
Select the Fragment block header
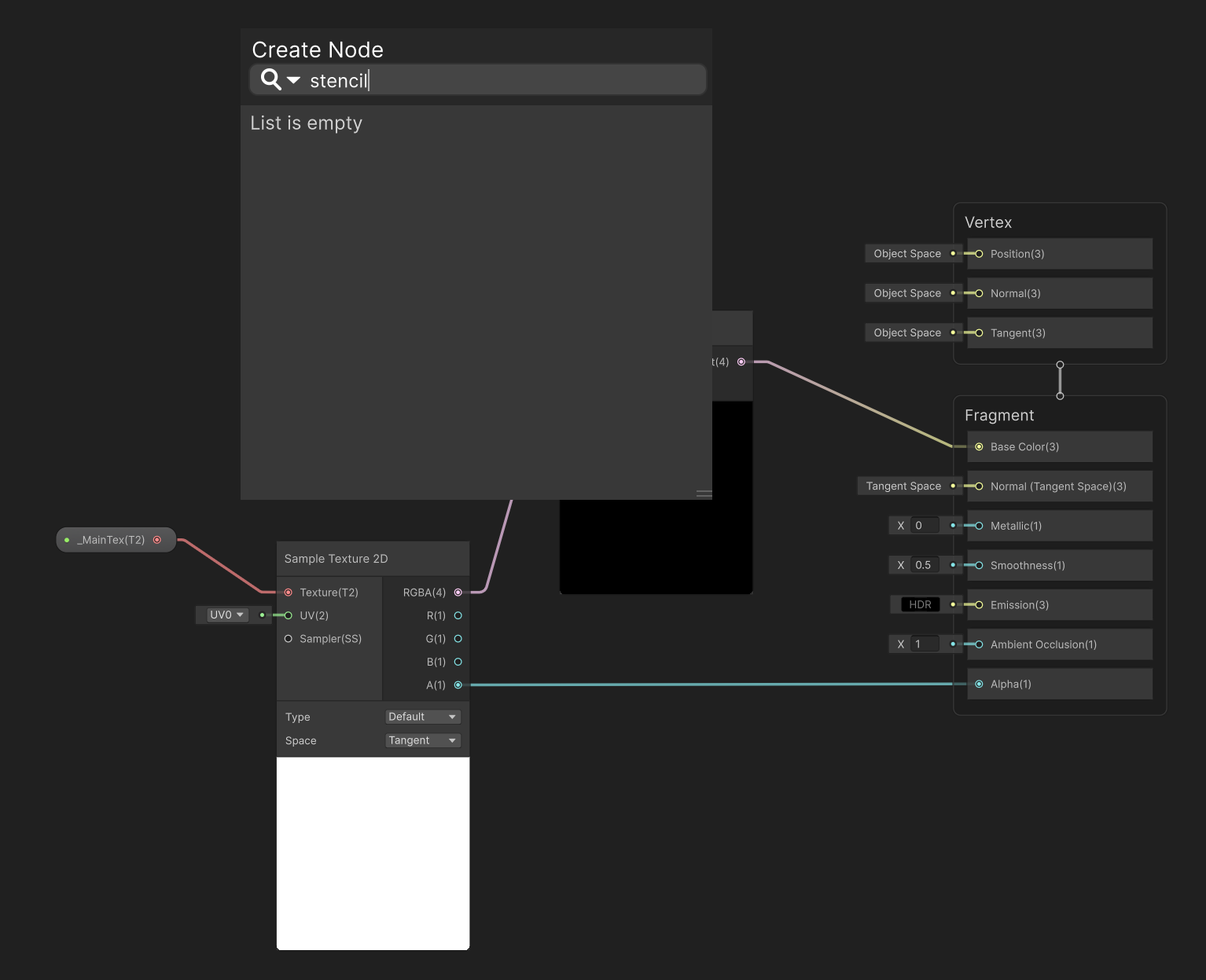point(999,415)
